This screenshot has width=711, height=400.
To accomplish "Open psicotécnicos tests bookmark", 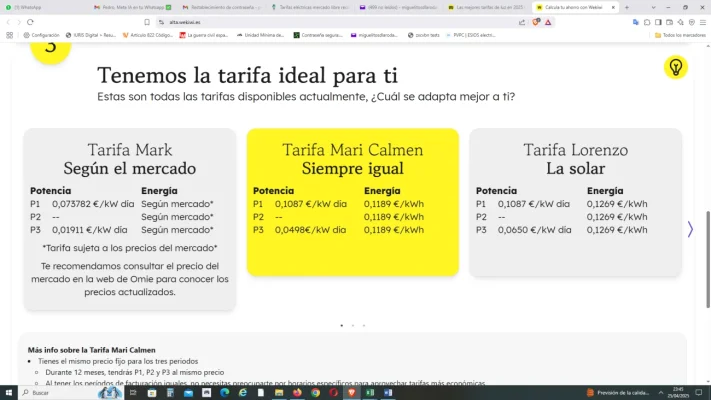I will point(424,35).
